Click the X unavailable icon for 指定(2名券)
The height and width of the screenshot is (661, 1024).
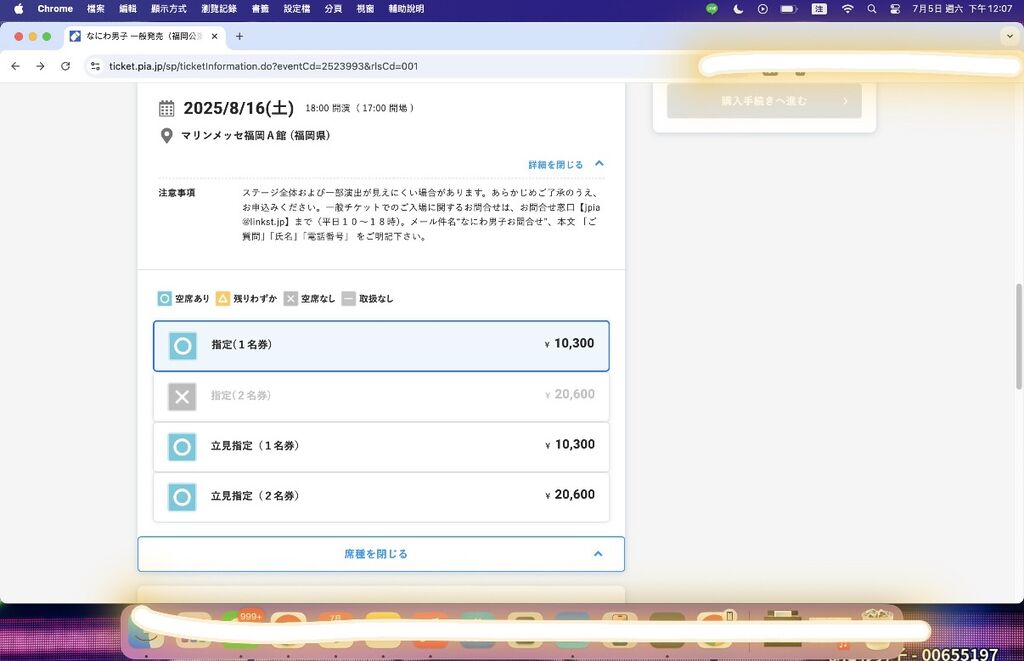(x=182, y=396)
